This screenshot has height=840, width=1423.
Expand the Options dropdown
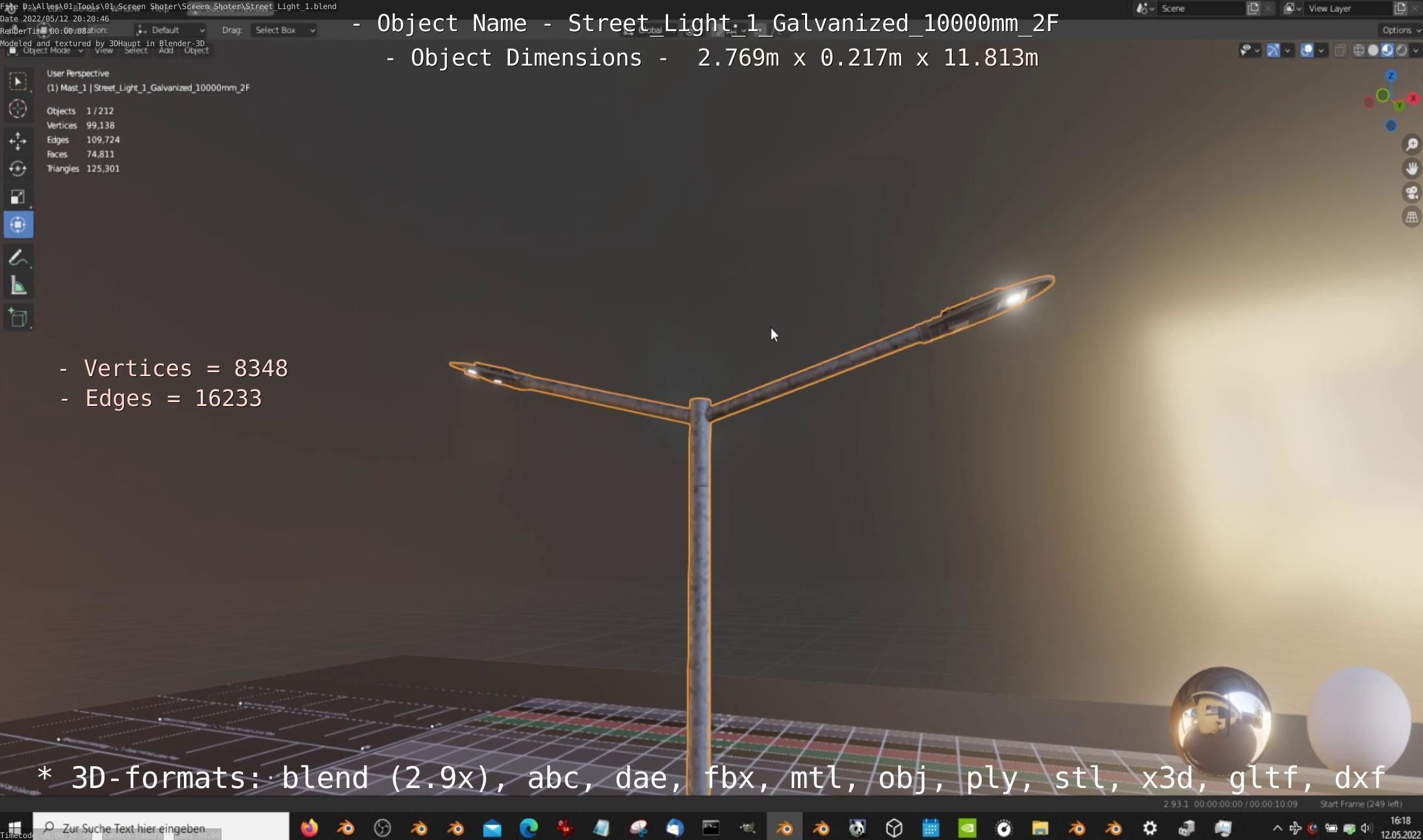point(1401,30)
